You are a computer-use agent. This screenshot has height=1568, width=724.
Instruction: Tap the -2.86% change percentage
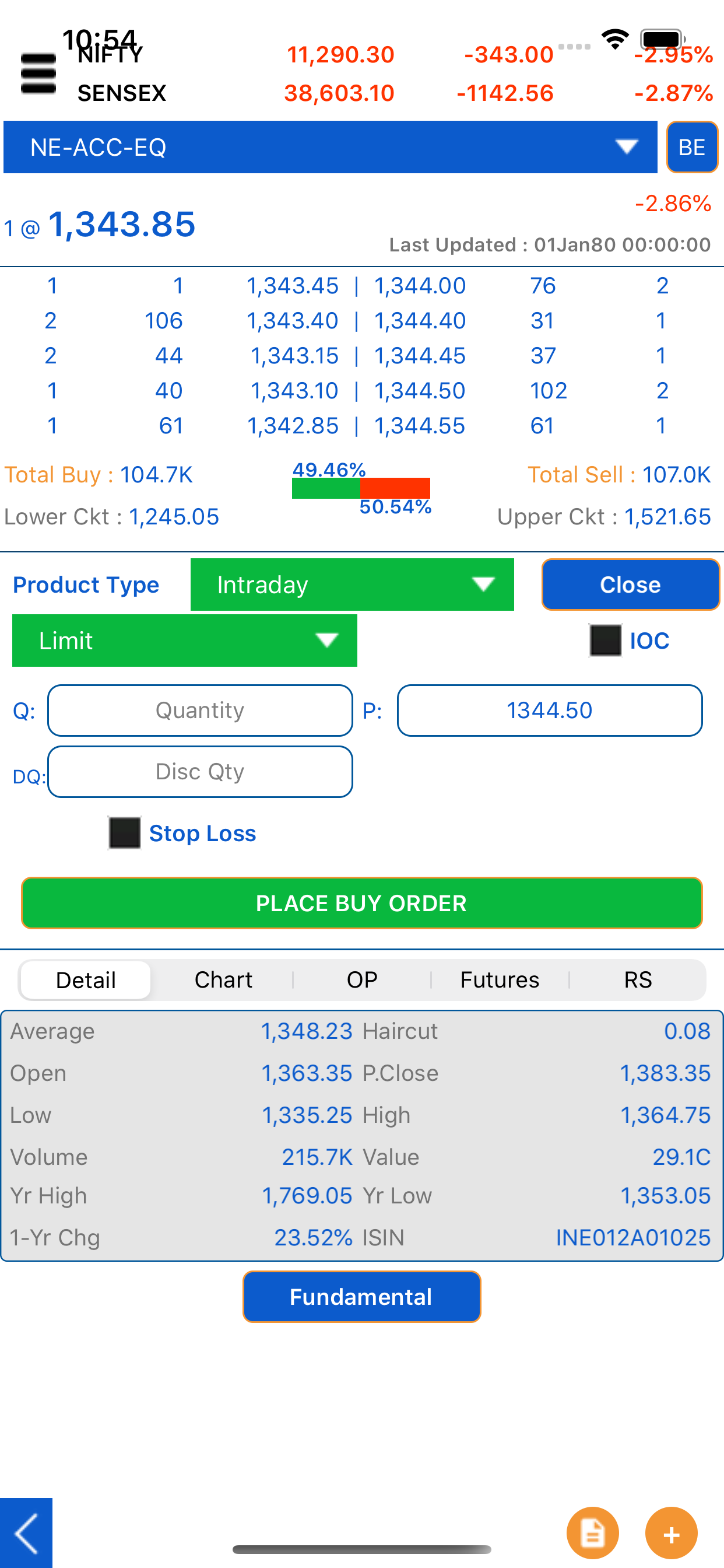[x=673, y=204]
